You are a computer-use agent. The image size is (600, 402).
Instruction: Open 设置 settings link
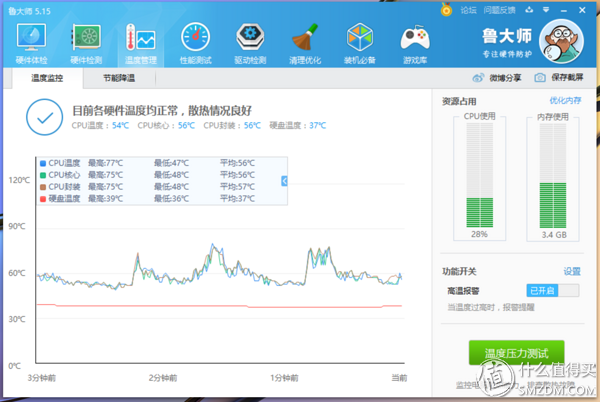[x=572, y=272]
